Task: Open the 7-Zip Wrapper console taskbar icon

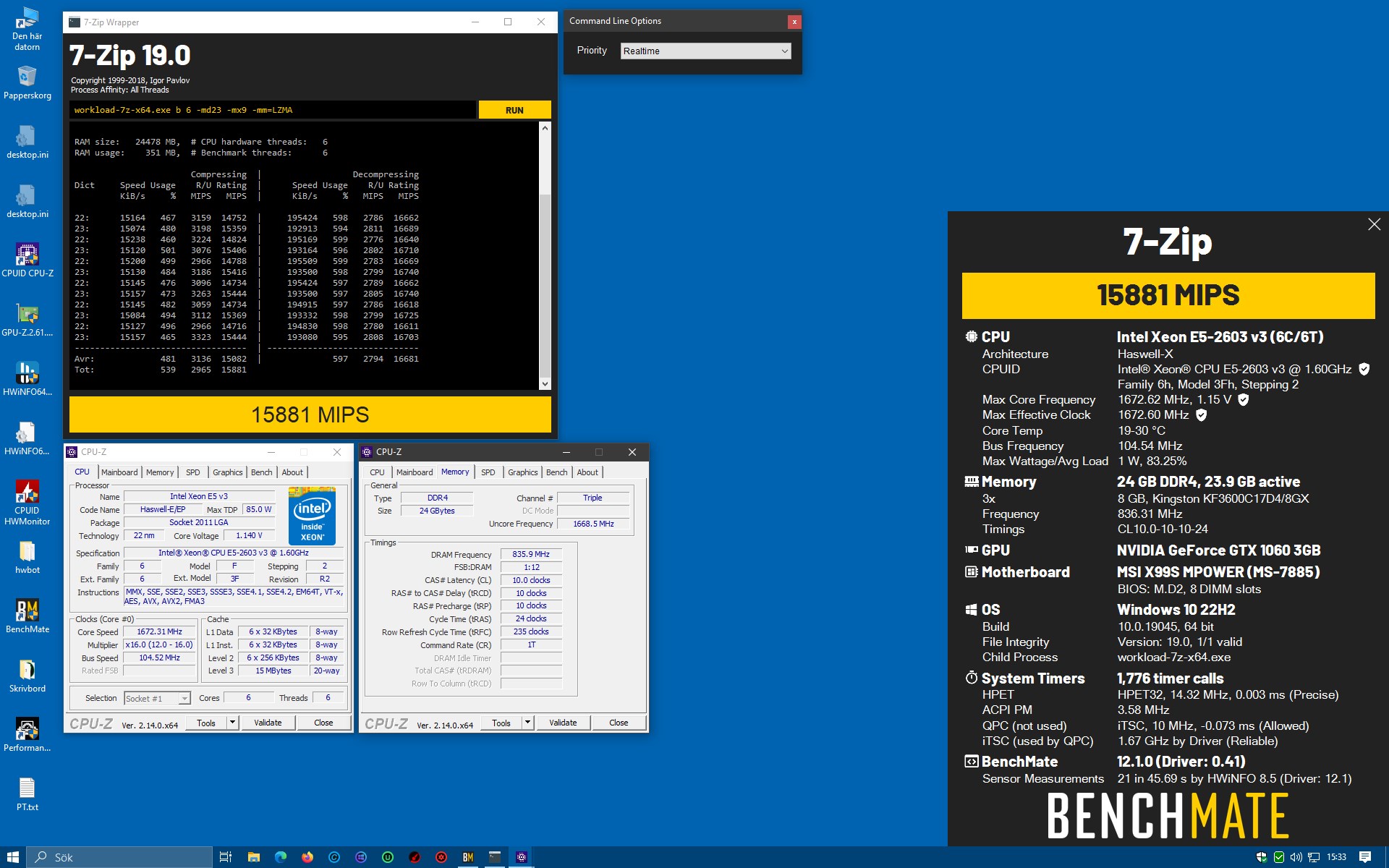Action: pos(495,857)
